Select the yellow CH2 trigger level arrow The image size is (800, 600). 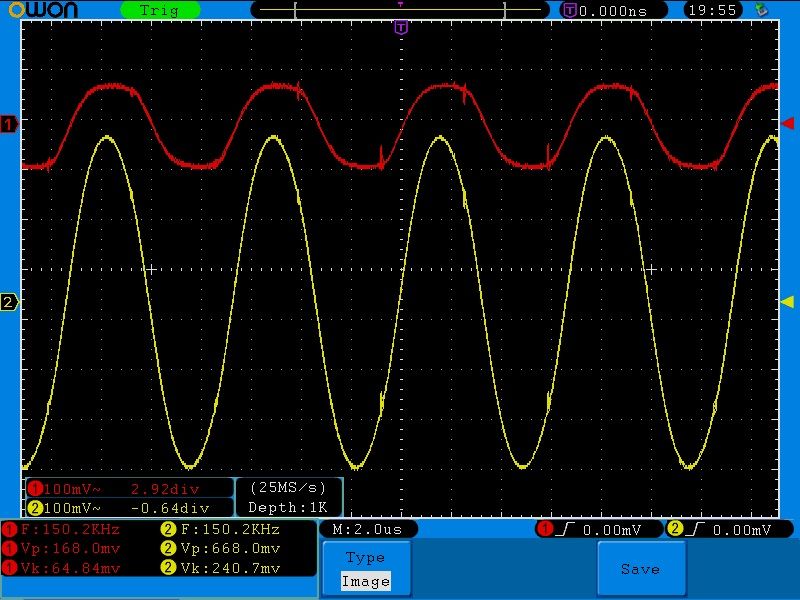(787, 301)
